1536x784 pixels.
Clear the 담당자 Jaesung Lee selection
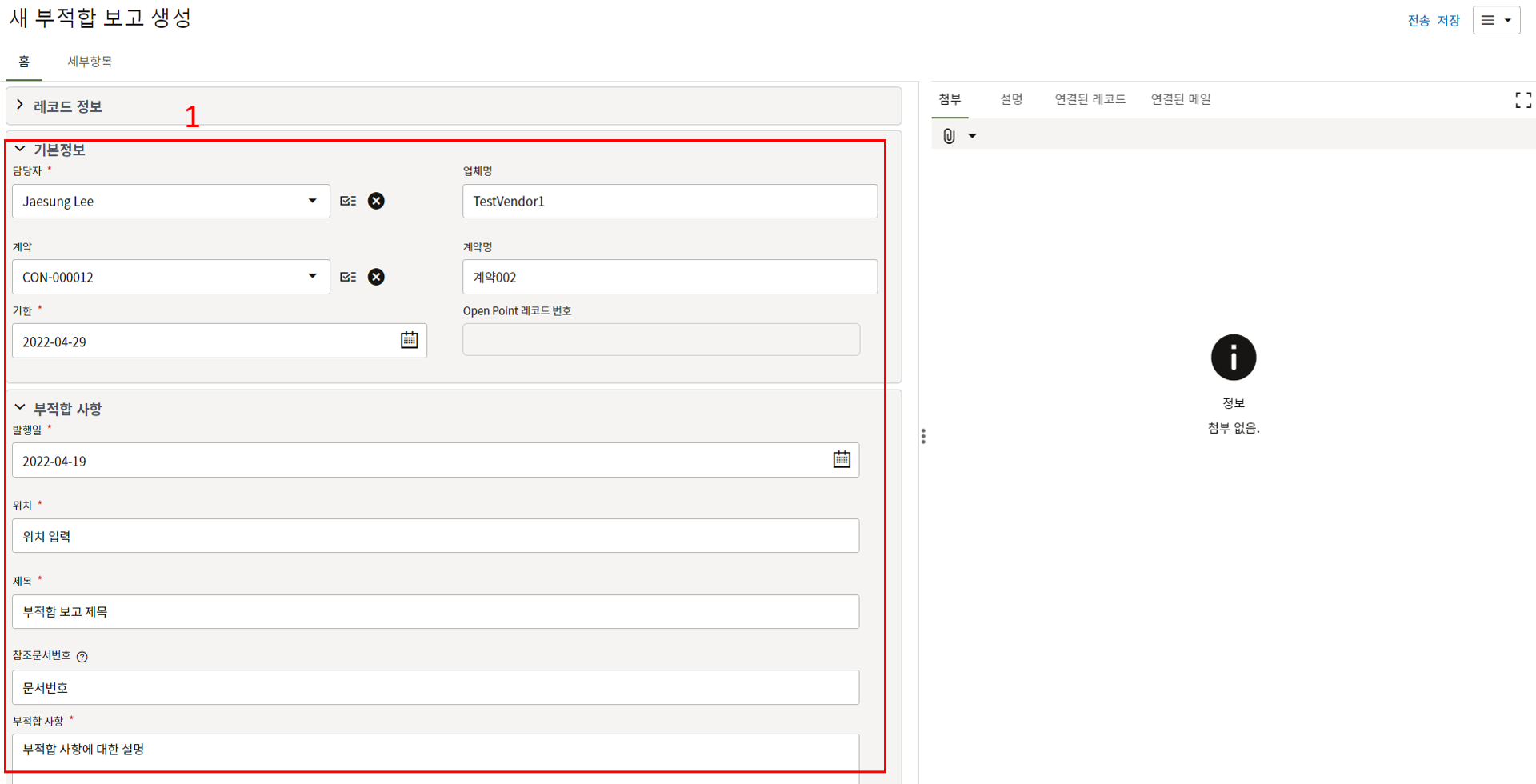click(x=376, y=201)
